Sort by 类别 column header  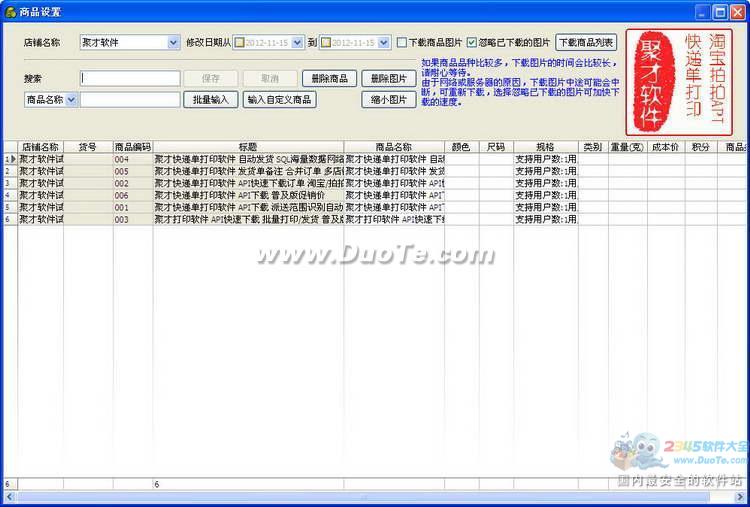tap(593, 147)
